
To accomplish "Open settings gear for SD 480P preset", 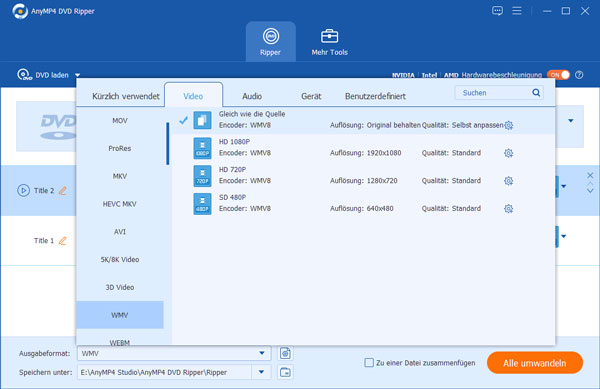I will (x=508, y=208).
